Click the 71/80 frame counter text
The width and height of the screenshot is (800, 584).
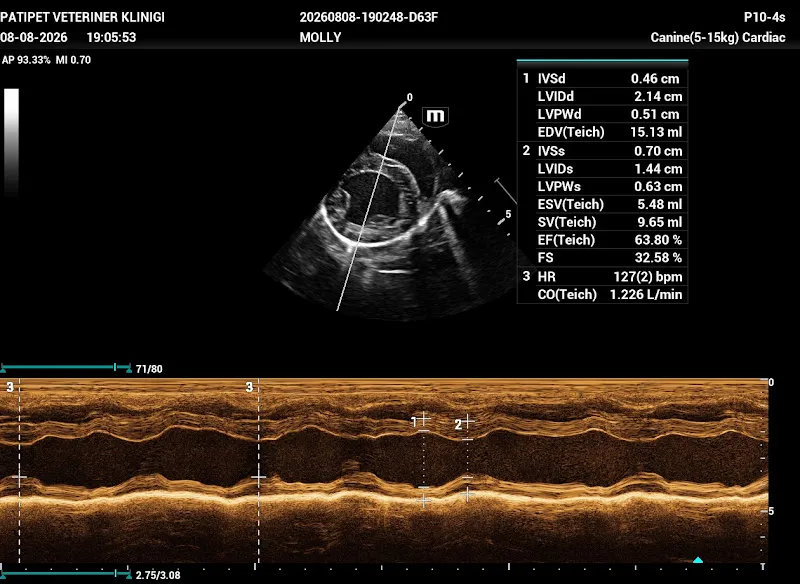tap(149, 369)
